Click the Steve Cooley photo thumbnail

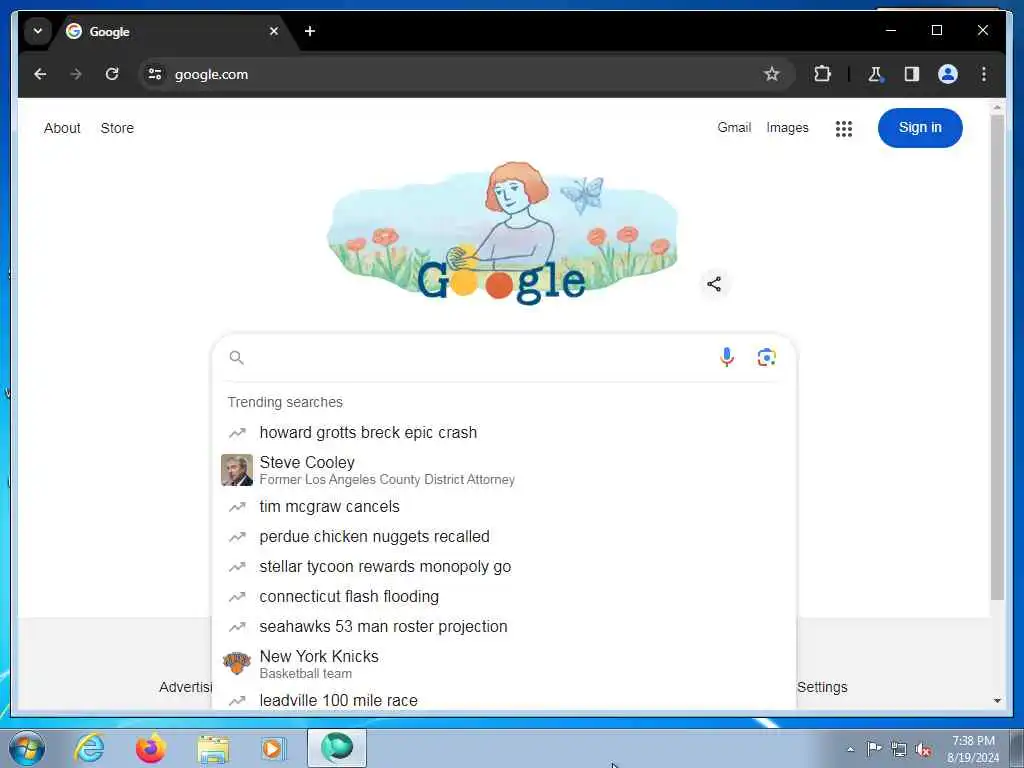point(237,470)
